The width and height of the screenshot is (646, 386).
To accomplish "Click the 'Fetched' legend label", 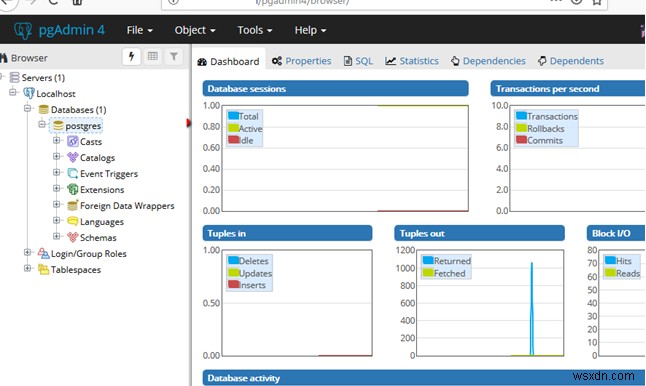I will 449,273.
